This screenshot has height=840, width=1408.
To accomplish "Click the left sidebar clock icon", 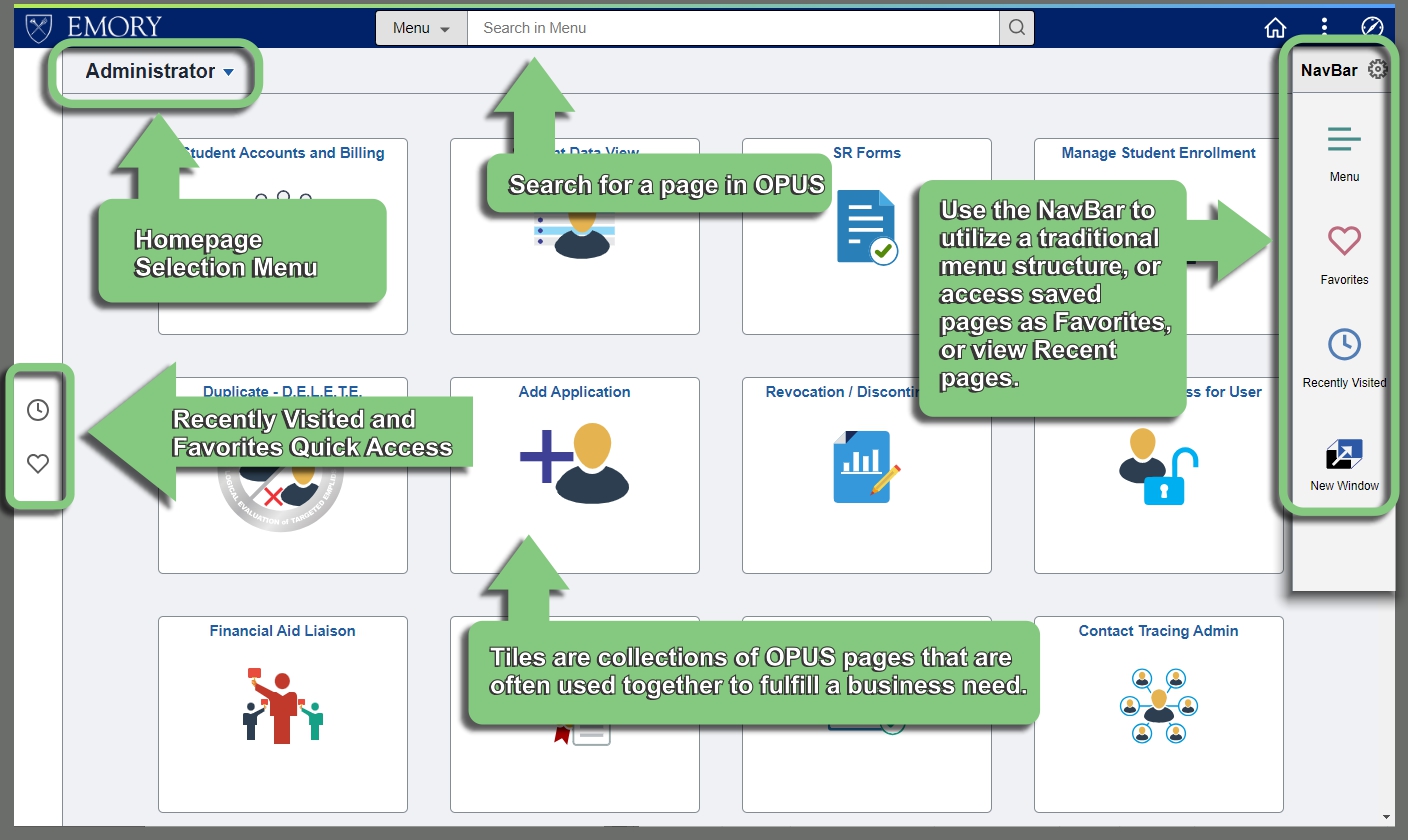I will [38, 410].
